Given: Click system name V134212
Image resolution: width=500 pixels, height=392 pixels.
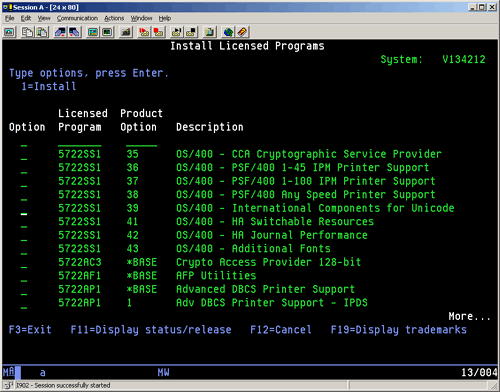Looking at the screenshot, I should click(464, 59).
